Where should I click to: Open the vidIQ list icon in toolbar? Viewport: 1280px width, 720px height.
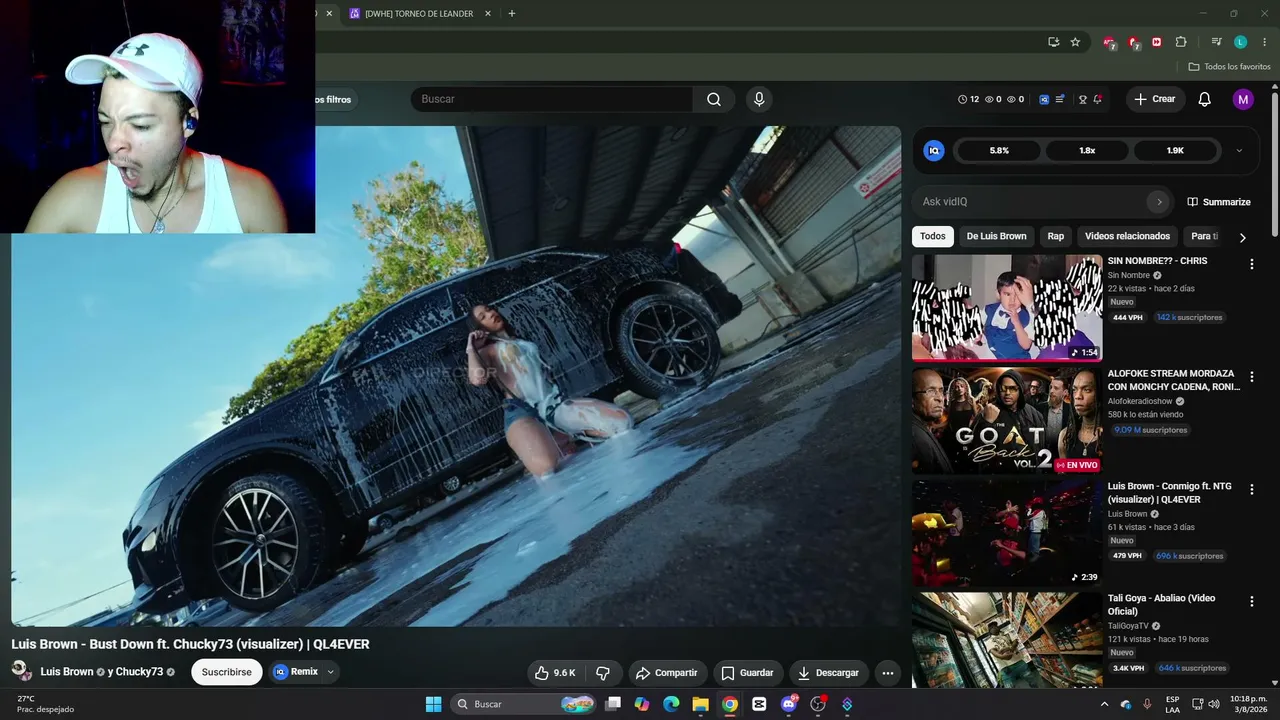tap(1060, 99)
